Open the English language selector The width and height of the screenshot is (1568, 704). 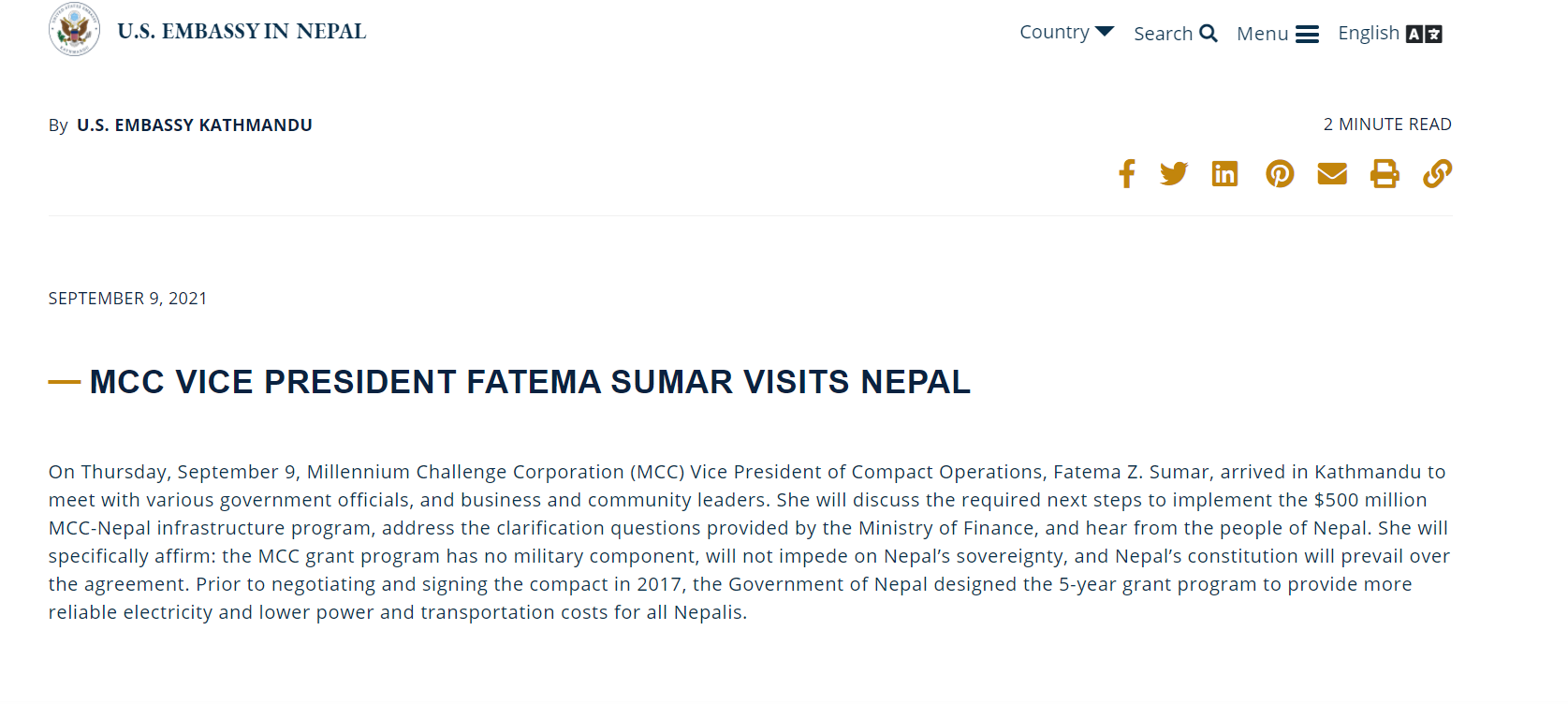[x=1390, y=34]
